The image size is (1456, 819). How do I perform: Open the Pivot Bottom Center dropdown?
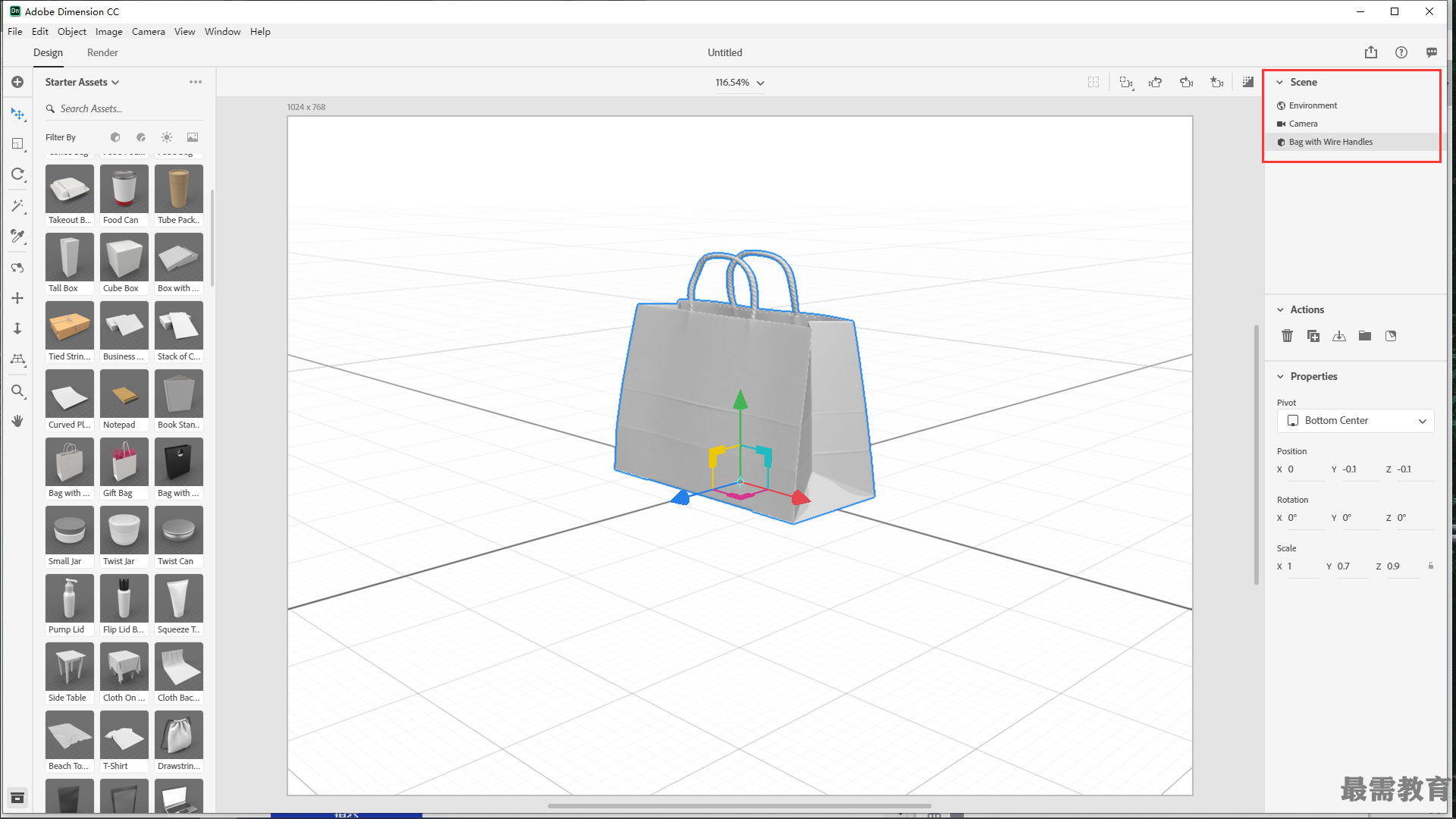point(1356,421)
